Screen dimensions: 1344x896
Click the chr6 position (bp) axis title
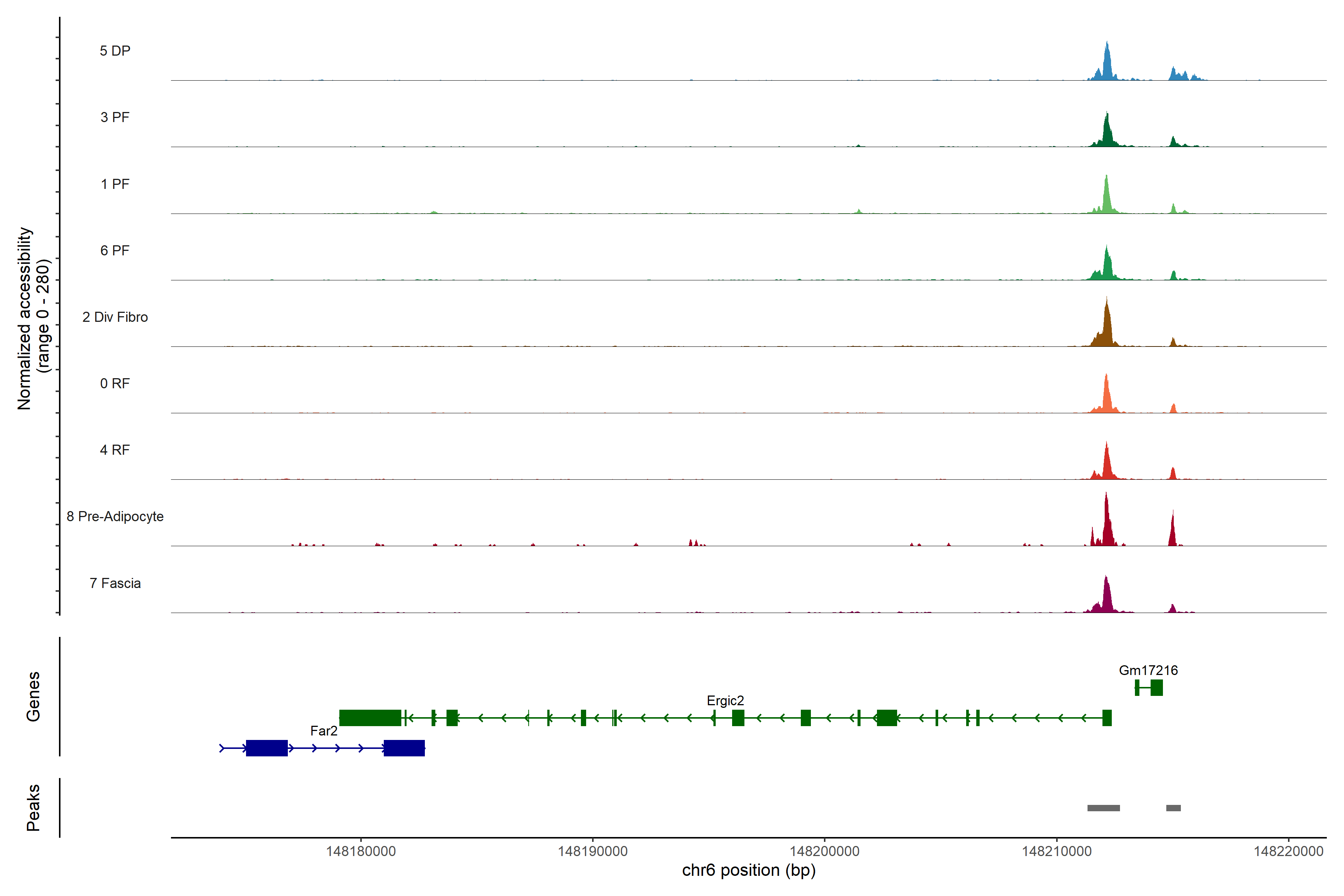(x=749, y=870)
